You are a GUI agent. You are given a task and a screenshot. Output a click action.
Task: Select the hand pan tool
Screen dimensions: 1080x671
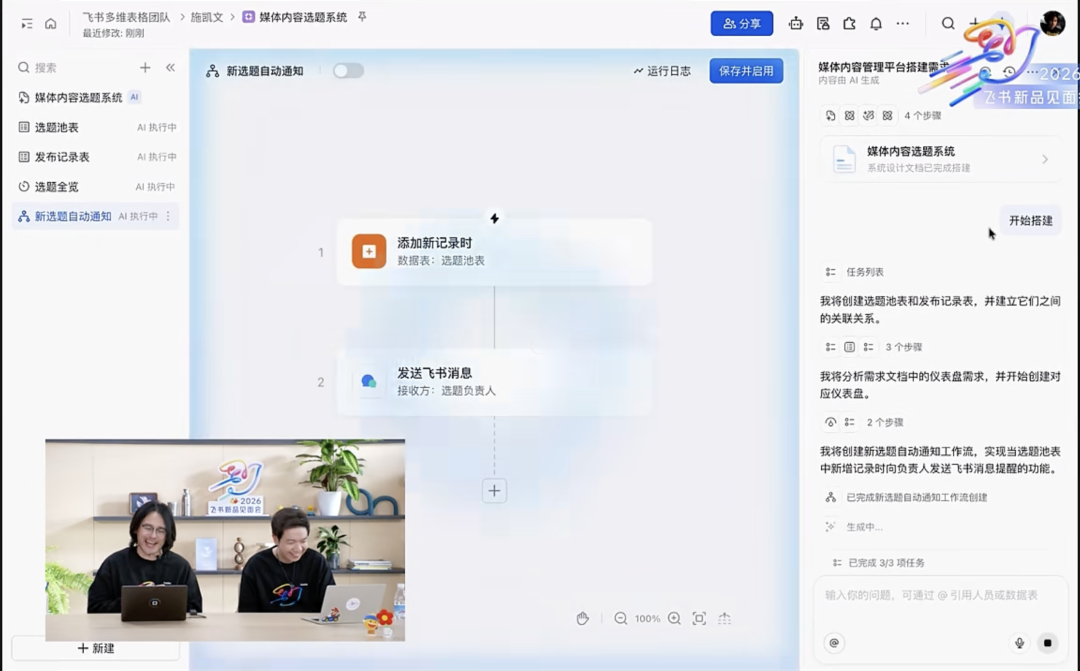(x=583, y=619)
